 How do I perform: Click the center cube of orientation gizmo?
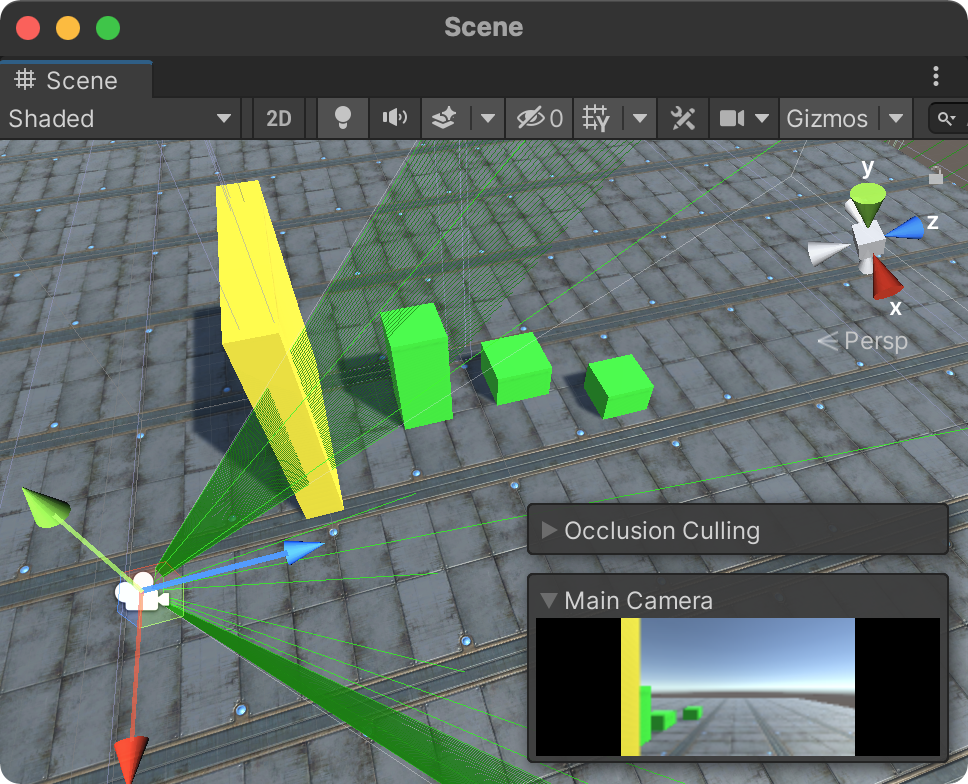[x=869, y=239]
